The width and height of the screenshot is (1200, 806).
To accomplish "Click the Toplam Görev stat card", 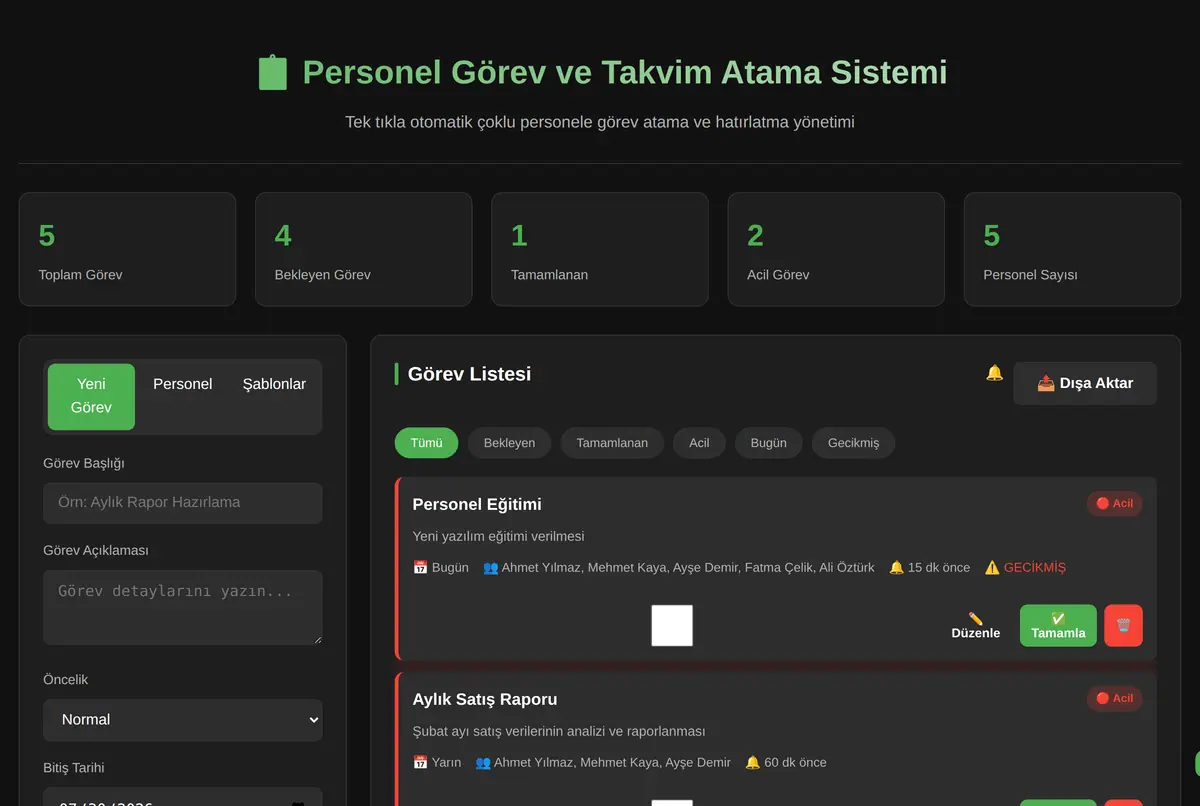I will click(x=127, y=249).
